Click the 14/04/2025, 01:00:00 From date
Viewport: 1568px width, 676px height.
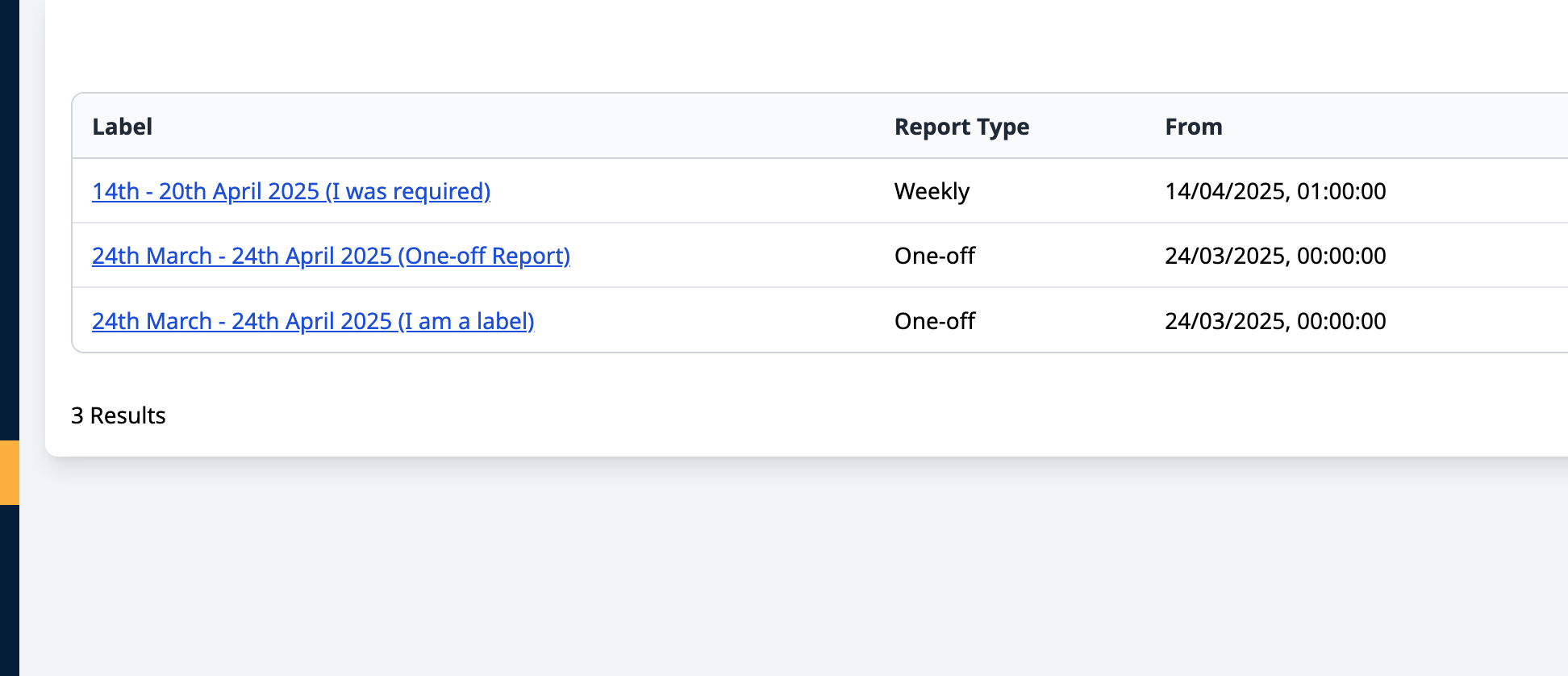[1275, 191]
